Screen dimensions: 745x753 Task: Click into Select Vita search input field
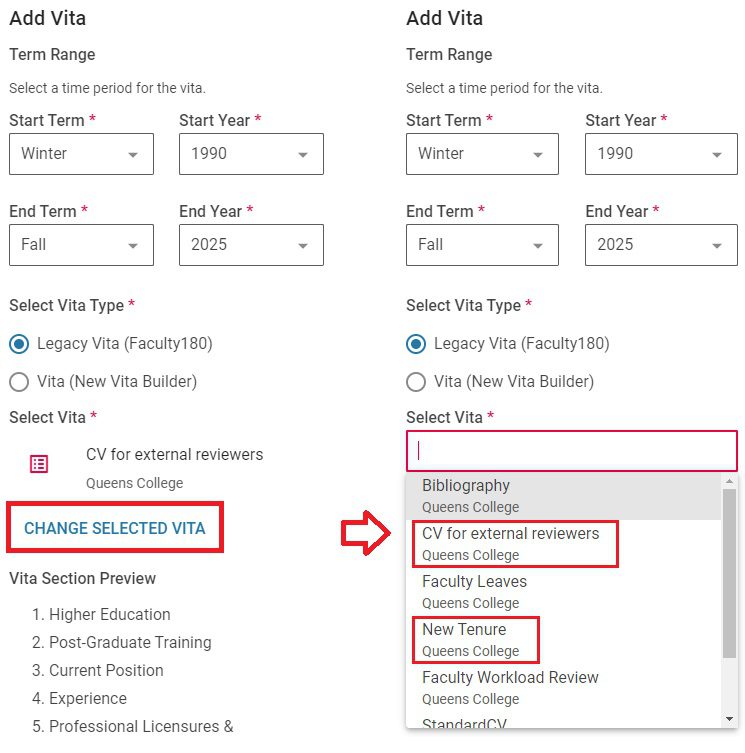click(571, 451)
